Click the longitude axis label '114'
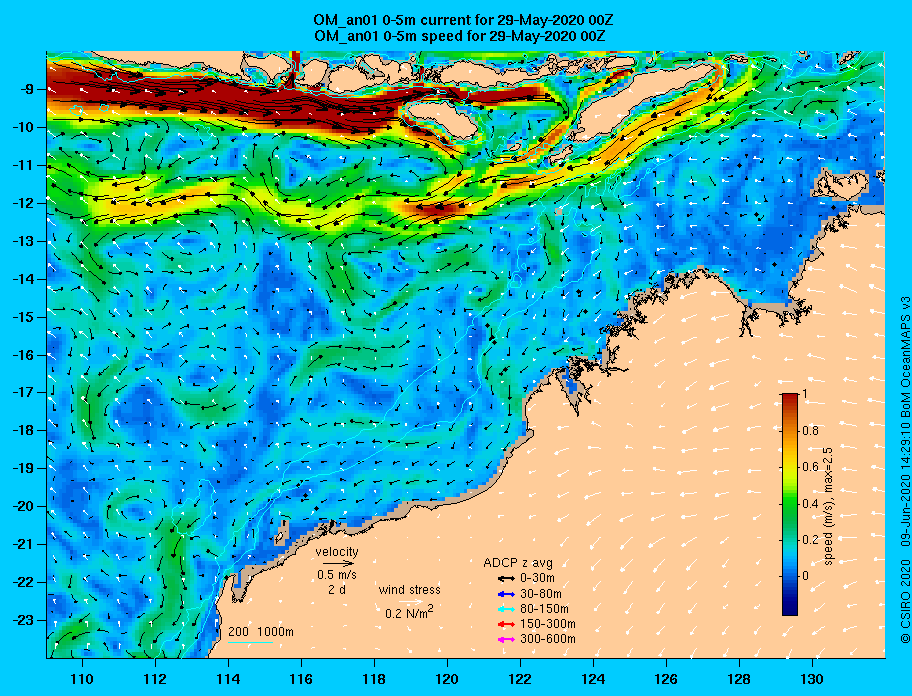This screenshot has width=912, height=696. point(228,679)
